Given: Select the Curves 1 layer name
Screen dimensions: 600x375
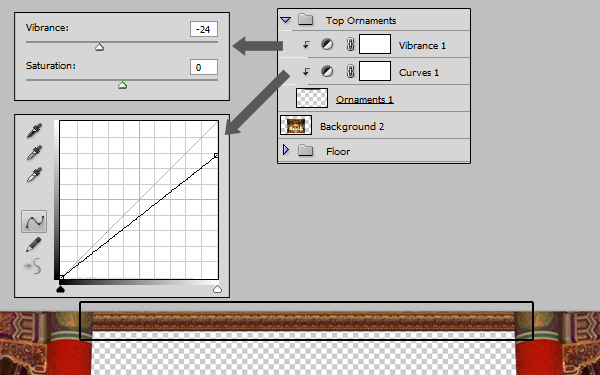Looking at the screenshot, I should (419, 72).
